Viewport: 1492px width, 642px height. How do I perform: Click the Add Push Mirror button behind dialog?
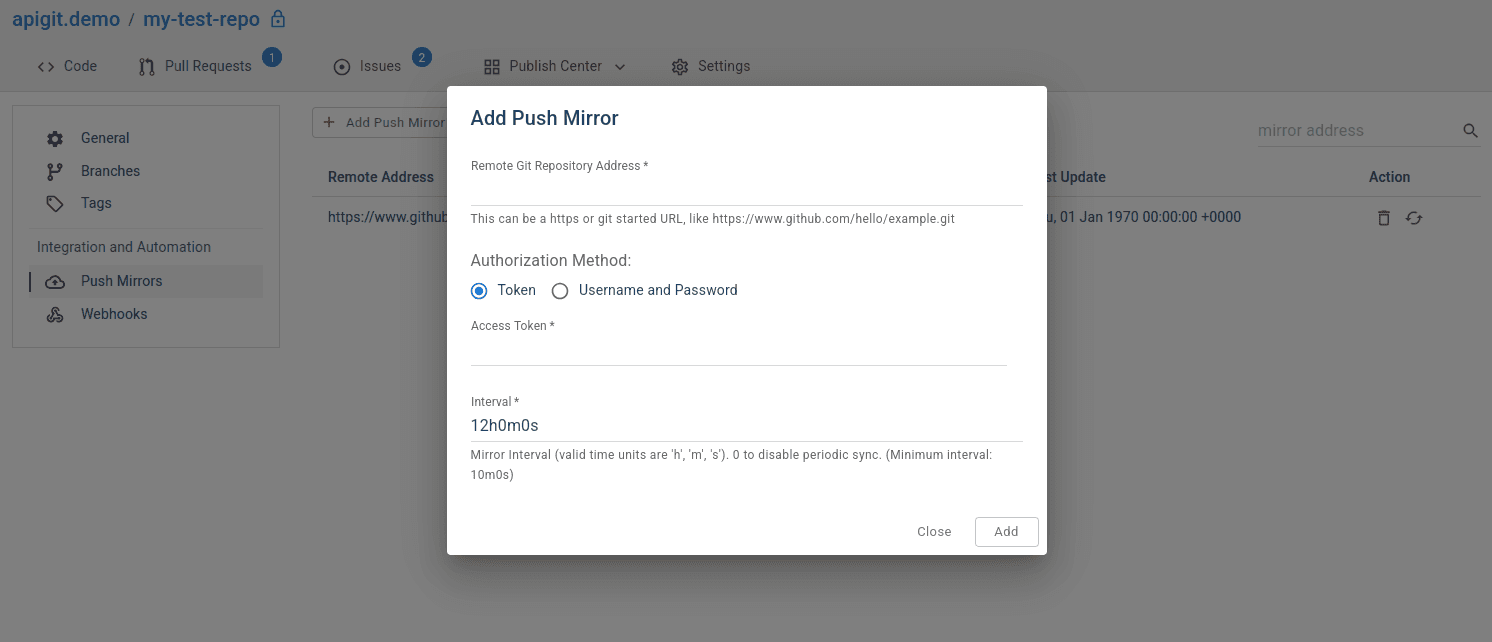coord(380,123)
